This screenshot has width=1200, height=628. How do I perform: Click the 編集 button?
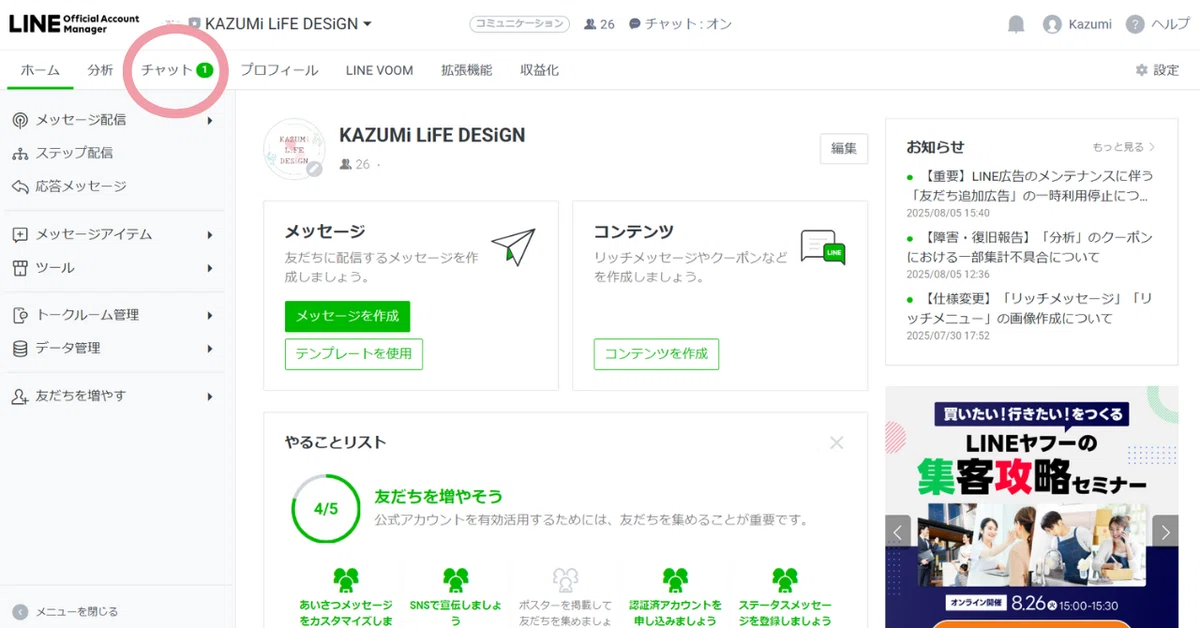pos(844,148)
